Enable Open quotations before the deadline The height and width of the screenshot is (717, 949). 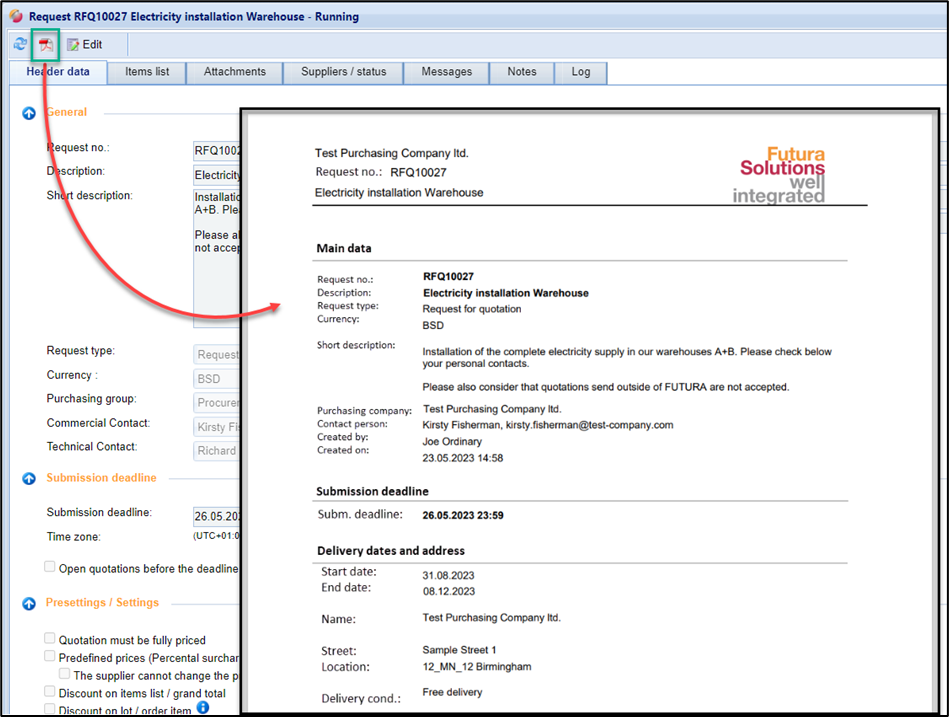coord(50,568)
